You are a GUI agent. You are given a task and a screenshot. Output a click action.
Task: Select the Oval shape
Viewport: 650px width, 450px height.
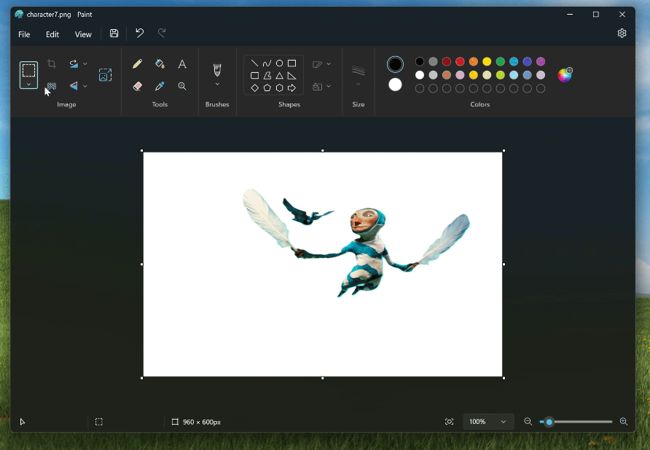point(279,63)
